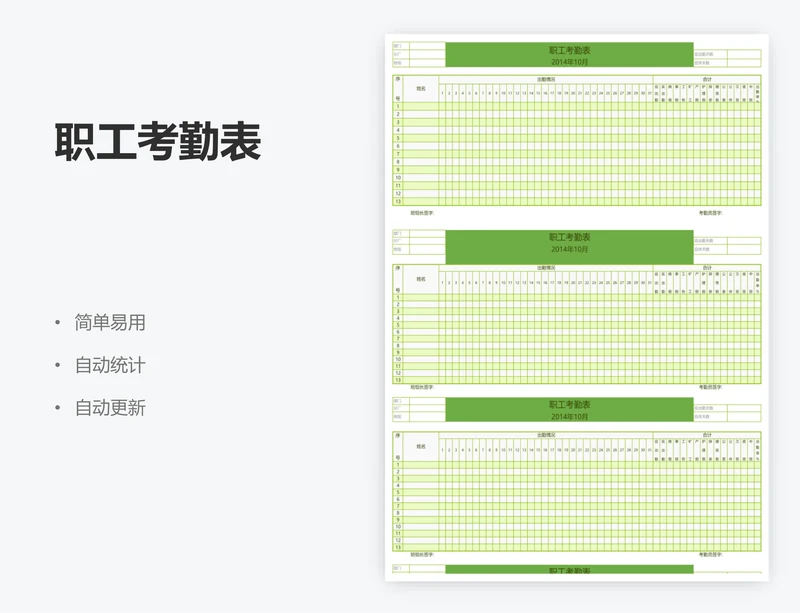Select the 简单易用 bullet text
The height and width of the screenshot is (613, 800).
110,323
